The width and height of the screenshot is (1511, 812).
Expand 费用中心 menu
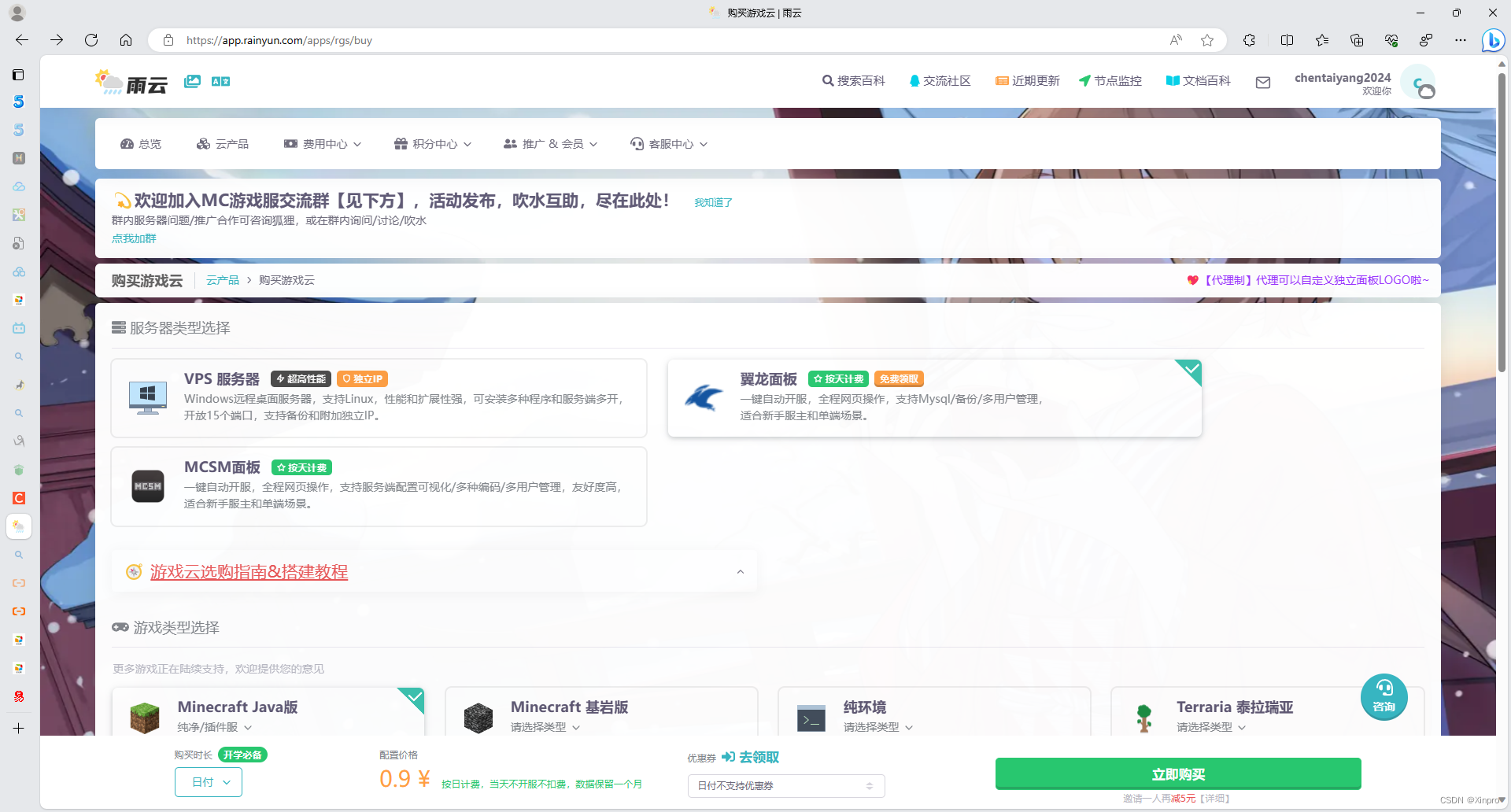coord(323,144)
